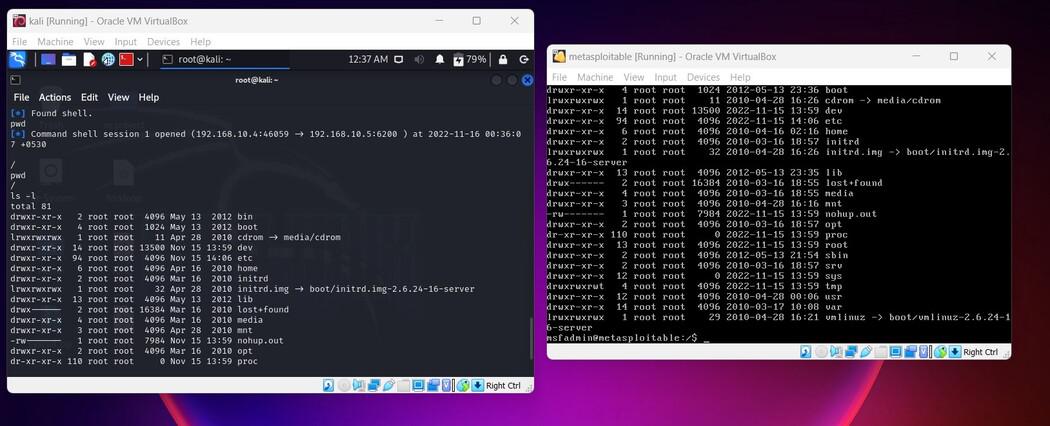1050x426 pixels.
Task: Open the web browser globe icon
Action: tap(108, 60)
